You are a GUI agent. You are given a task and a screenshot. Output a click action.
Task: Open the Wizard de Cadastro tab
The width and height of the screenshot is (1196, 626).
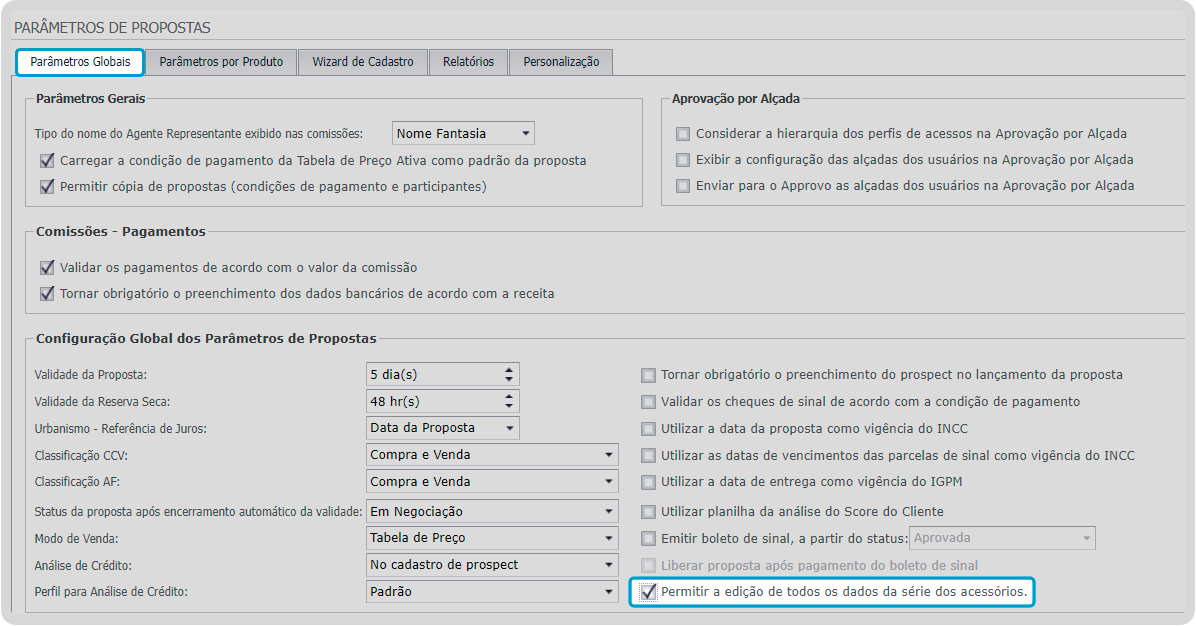click(363, 61)
